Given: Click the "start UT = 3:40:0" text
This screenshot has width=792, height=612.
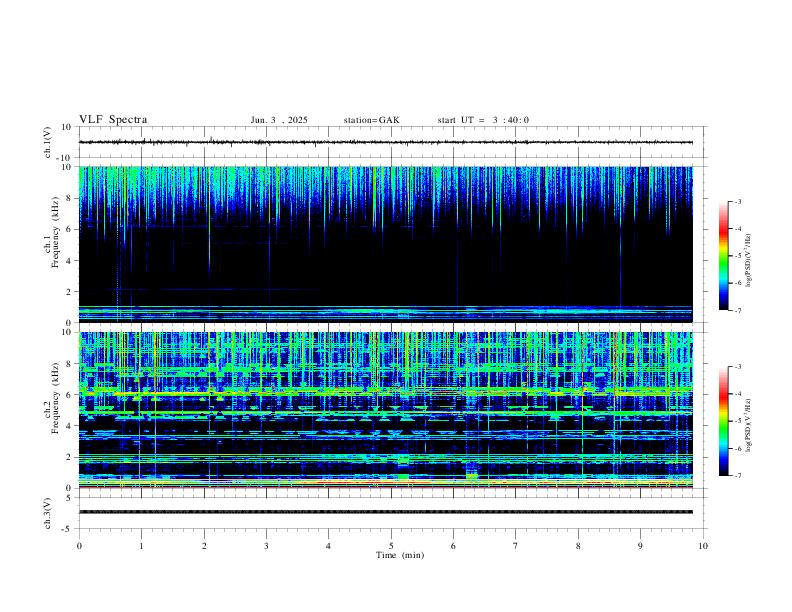Looking at the screenshot, I should coord(483,120).
